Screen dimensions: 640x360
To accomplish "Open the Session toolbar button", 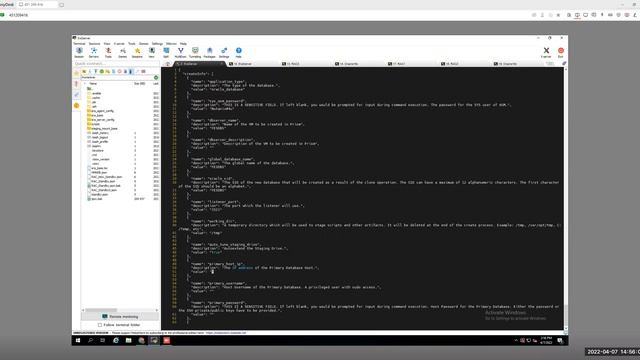I will pos(79,52).
